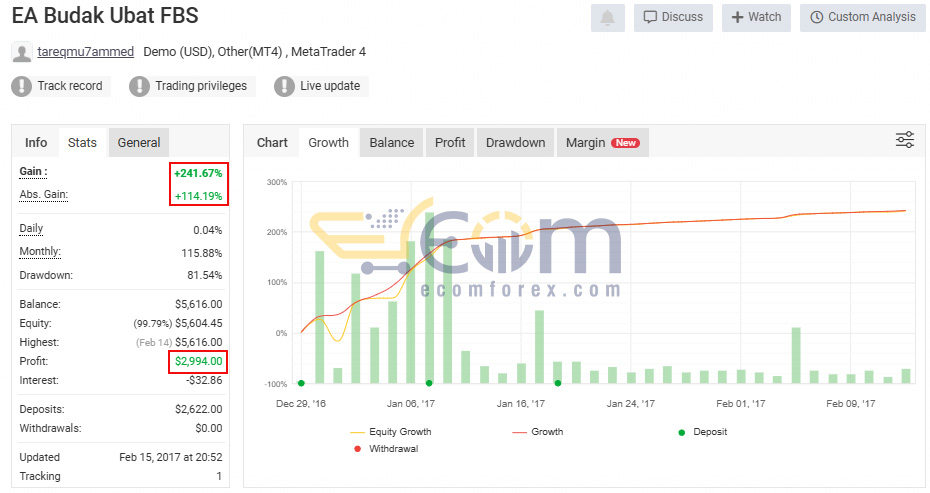Click the +241.67% gain value
The image size is (930, 493).
pos(198,173)
